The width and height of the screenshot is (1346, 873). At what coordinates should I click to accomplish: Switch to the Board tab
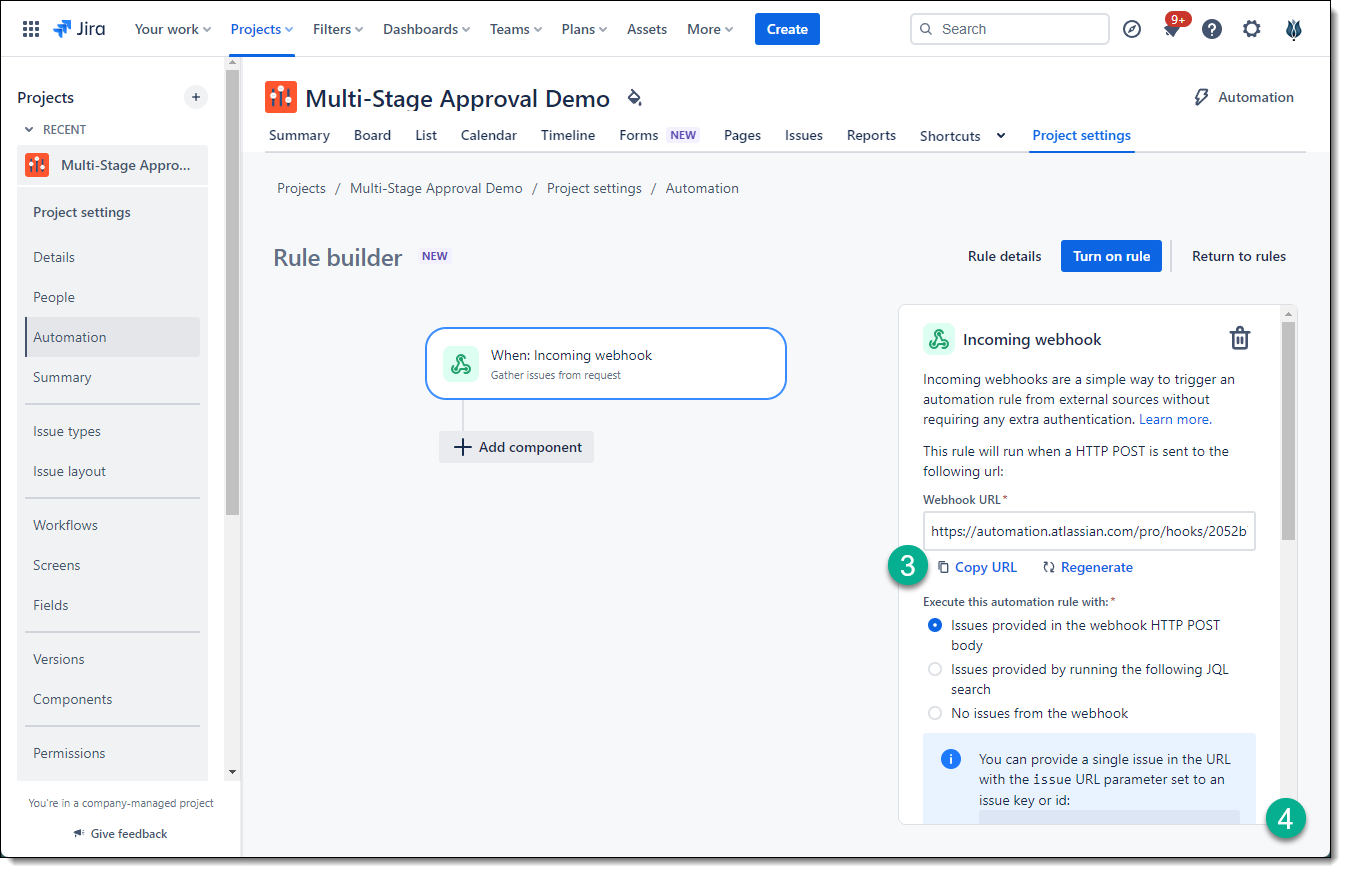coord(372,135)
